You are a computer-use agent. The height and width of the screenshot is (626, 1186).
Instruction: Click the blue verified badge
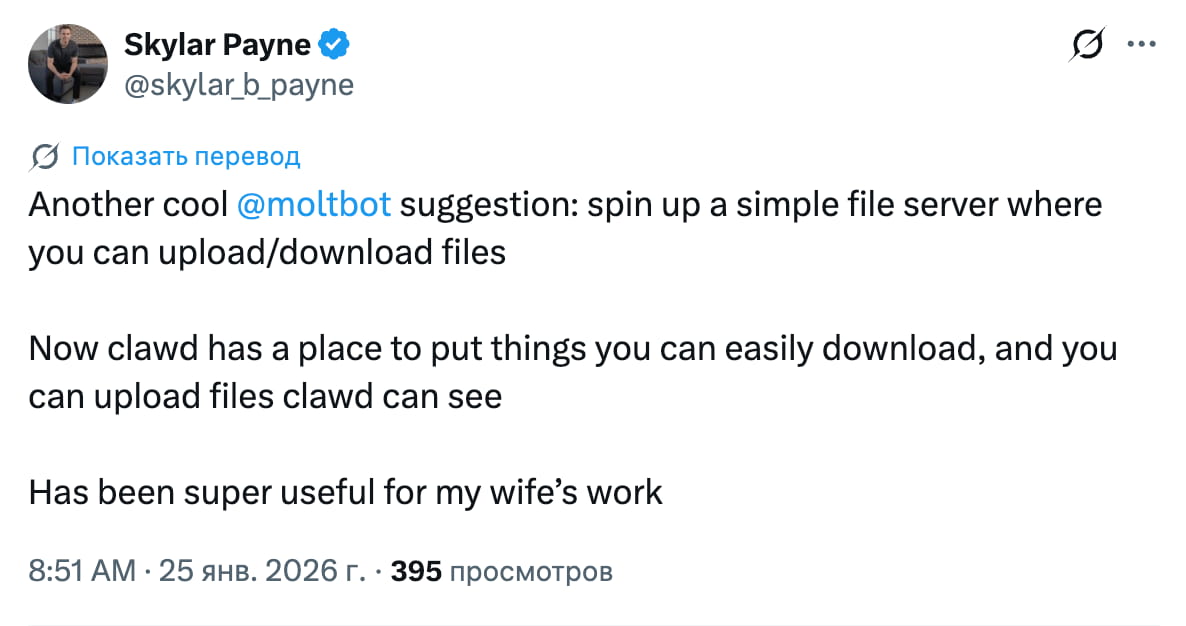[x=333, y=44]
